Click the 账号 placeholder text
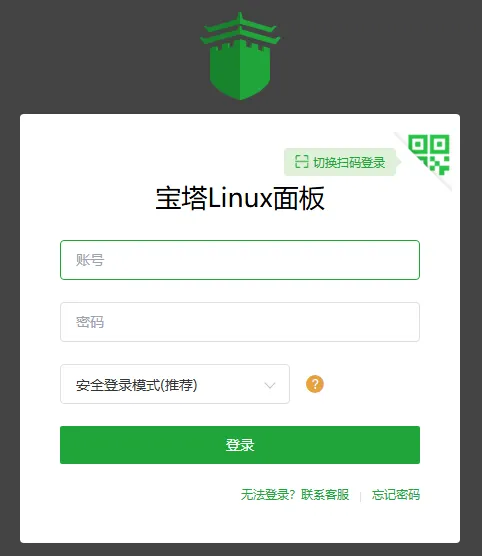Screen dimensions: 482x556 click(x=90, y=260)
